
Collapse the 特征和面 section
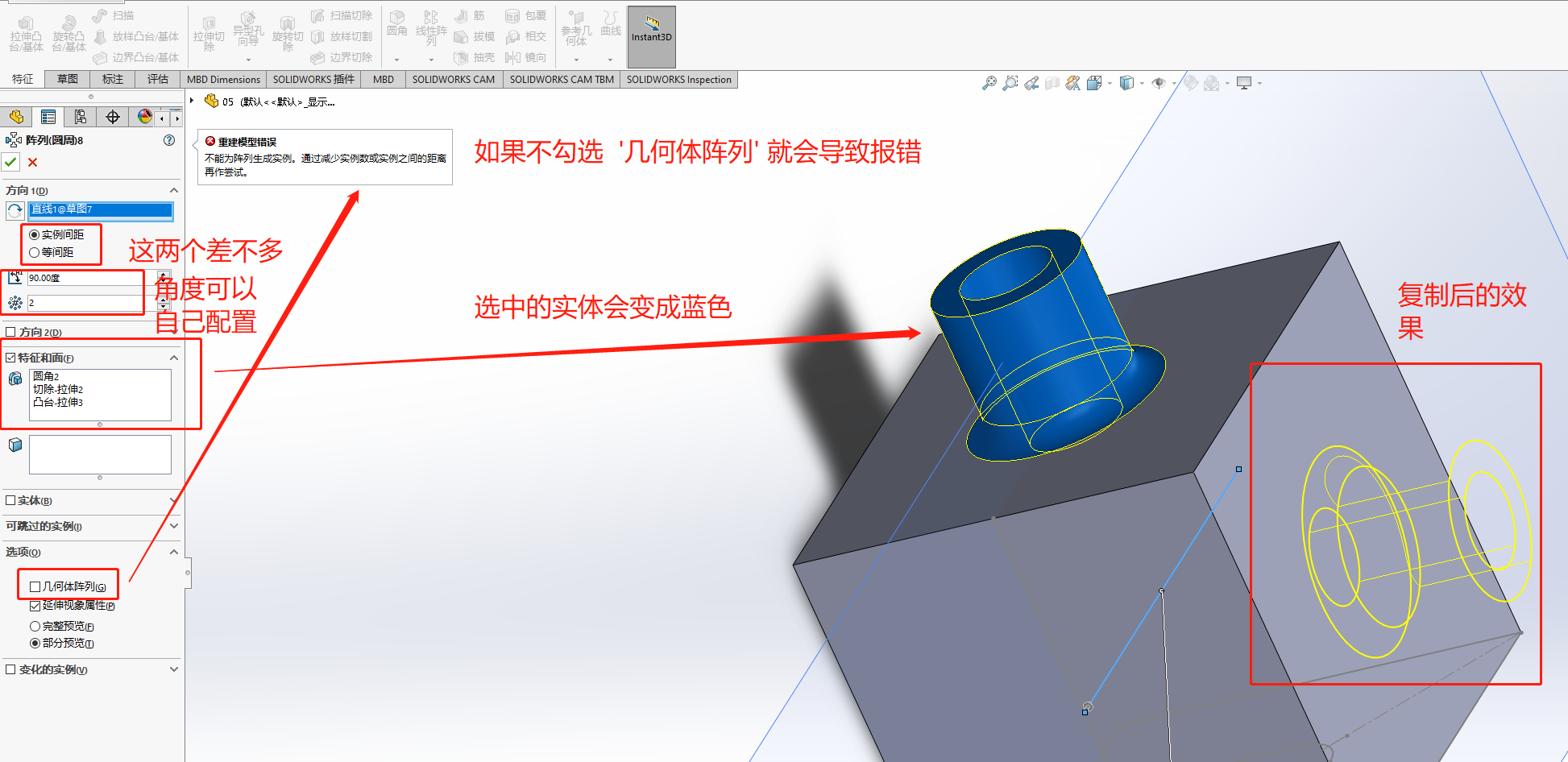click(x=173, y=358)
